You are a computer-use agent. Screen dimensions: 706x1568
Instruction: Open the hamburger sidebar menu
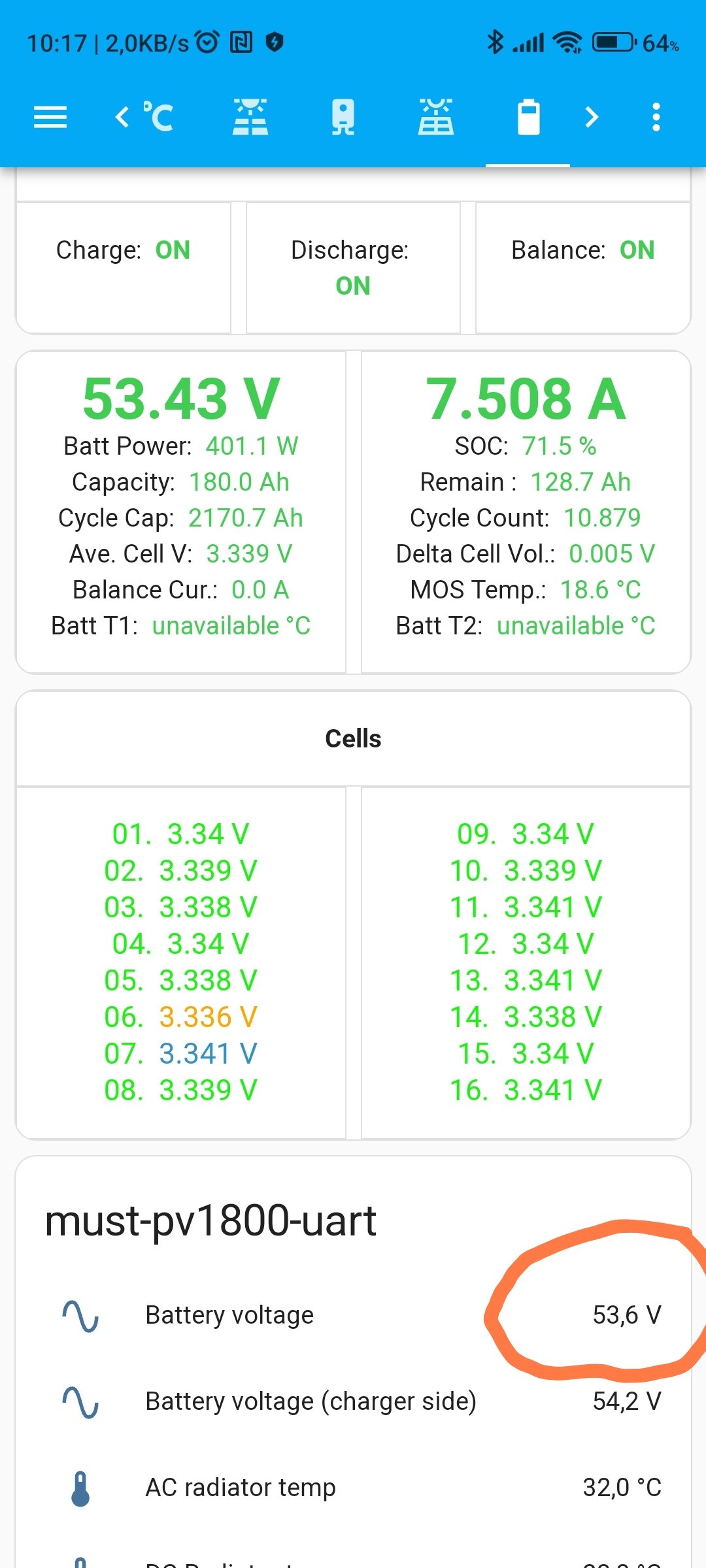click(x=50, y=118)
